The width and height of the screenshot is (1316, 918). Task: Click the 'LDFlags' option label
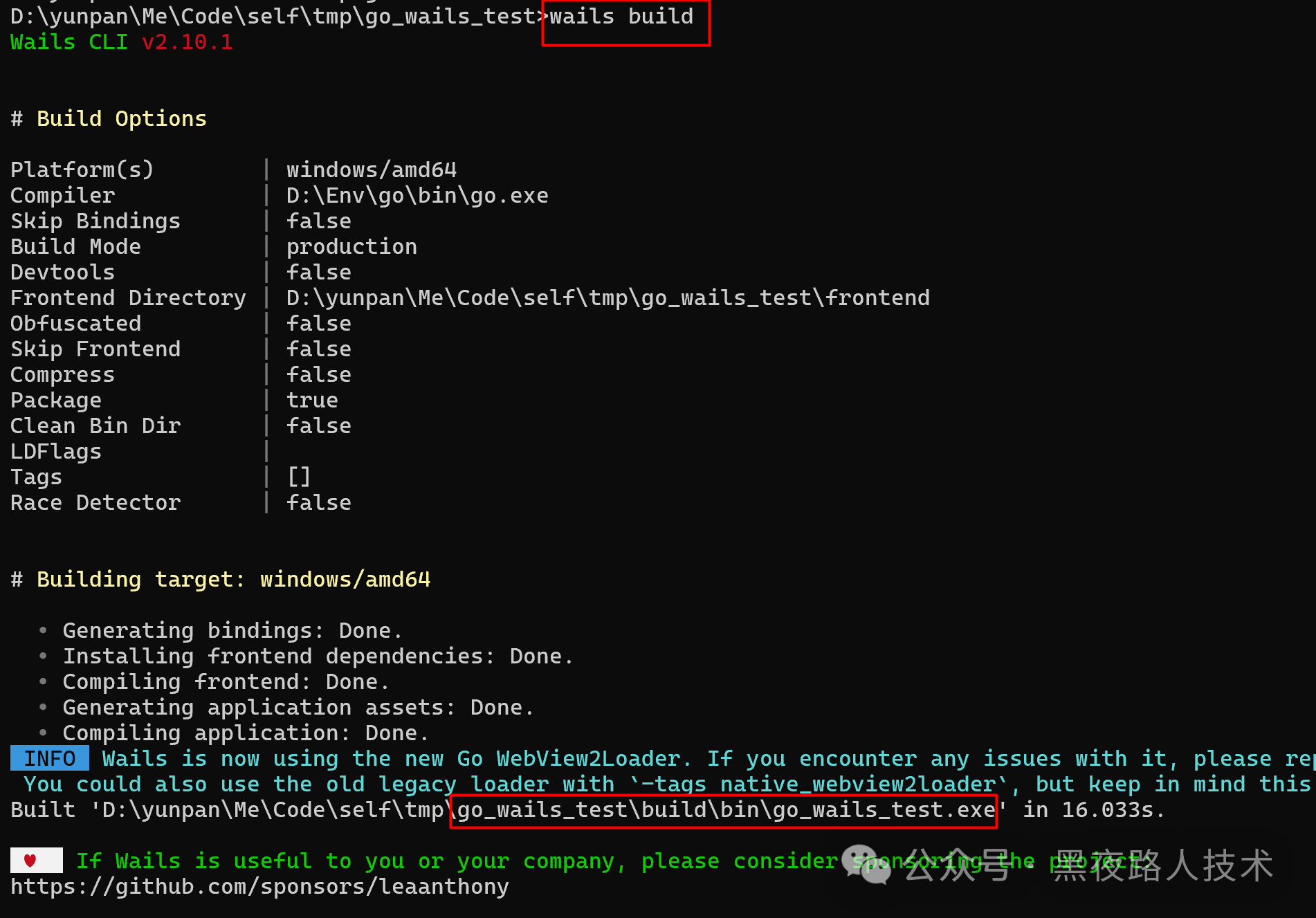click(x=56, y=452)
